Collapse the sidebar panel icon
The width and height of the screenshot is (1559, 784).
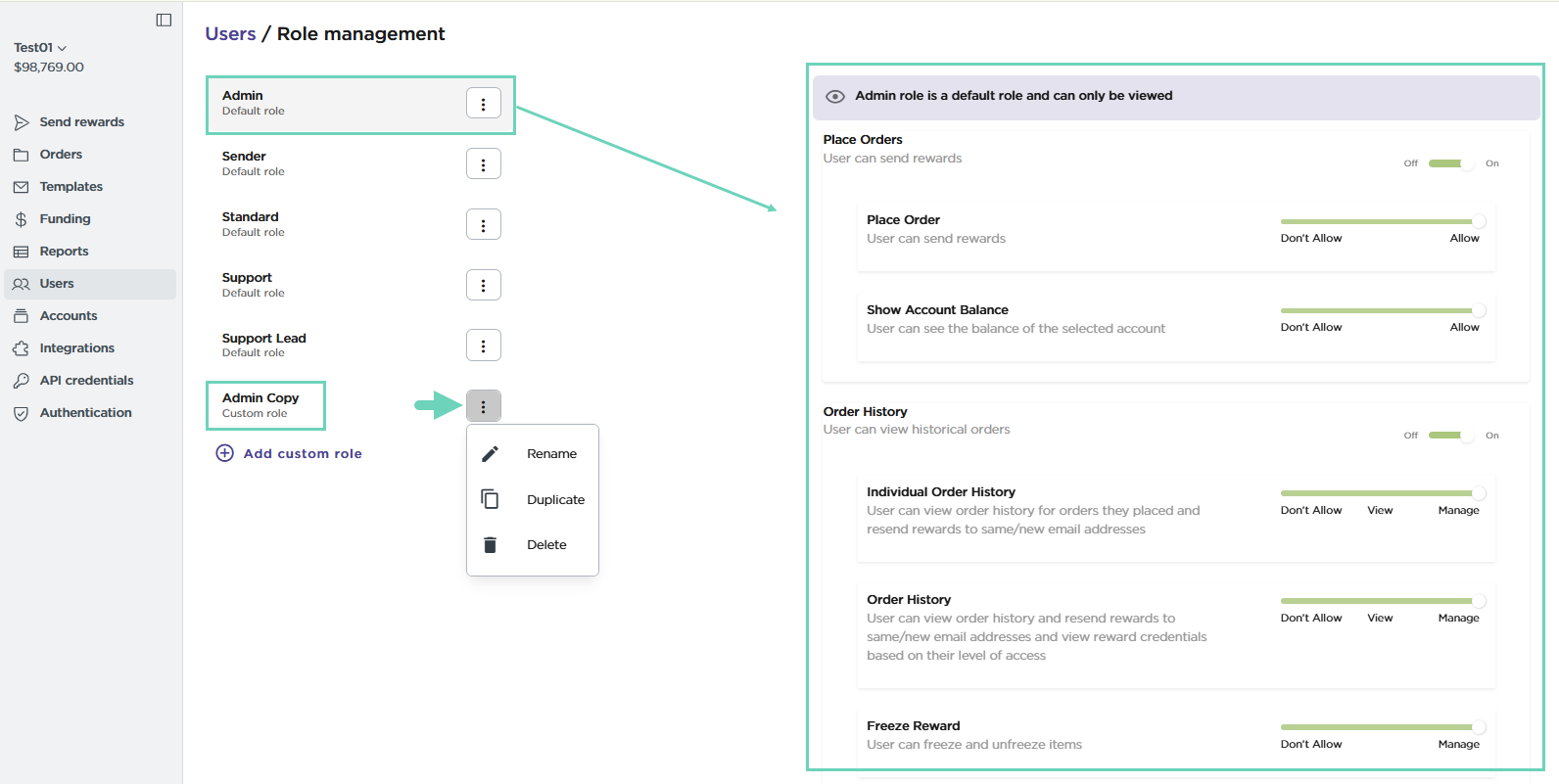(x=164, y=20)
